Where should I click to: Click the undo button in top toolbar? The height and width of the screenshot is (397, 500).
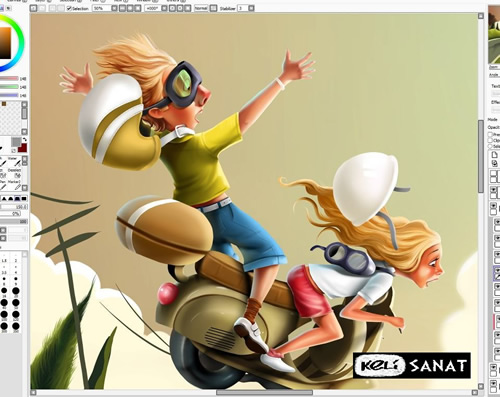(x=33, y=8)
